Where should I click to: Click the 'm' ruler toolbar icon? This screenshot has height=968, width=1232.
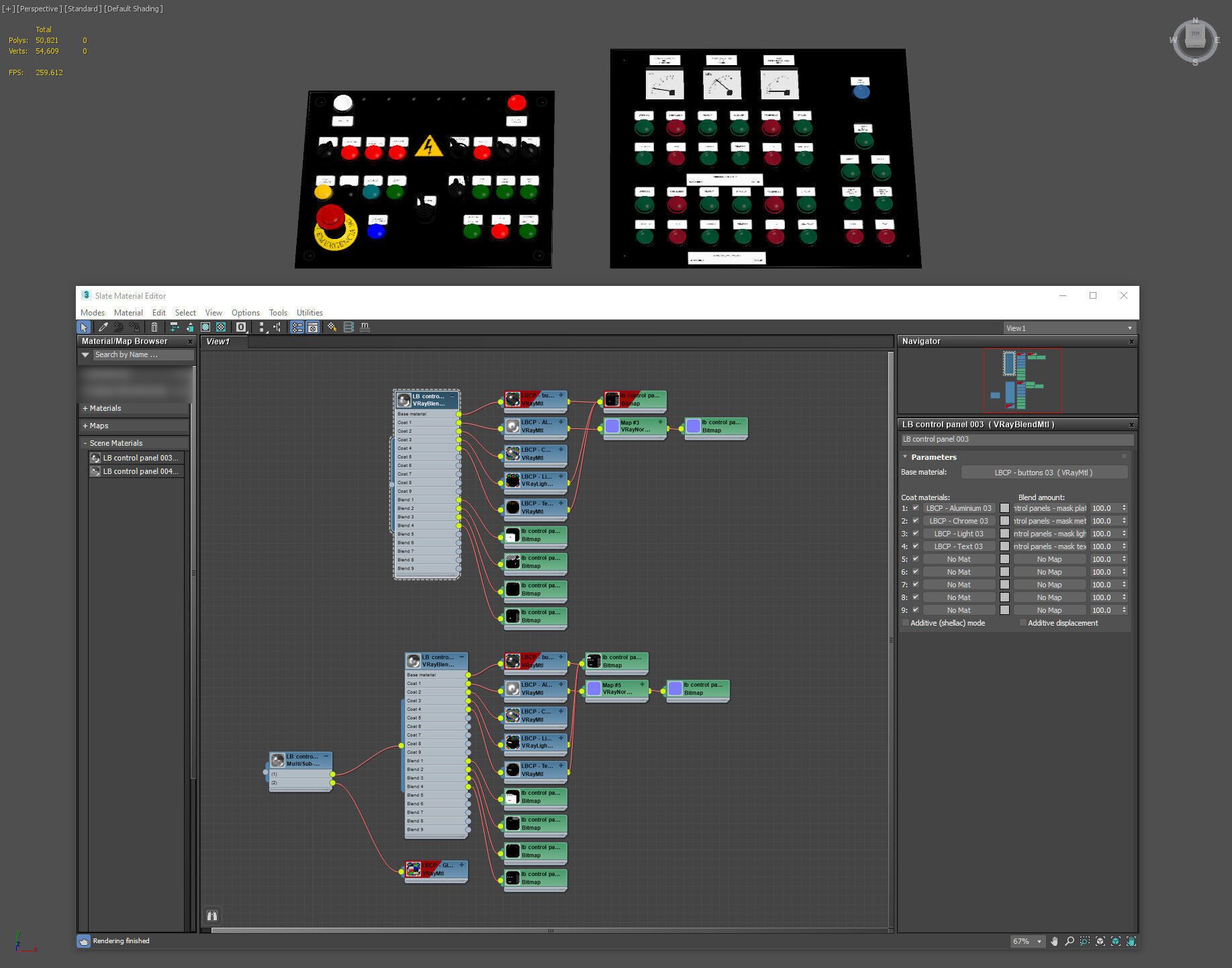pyautogui.click(x=365, y=327)
